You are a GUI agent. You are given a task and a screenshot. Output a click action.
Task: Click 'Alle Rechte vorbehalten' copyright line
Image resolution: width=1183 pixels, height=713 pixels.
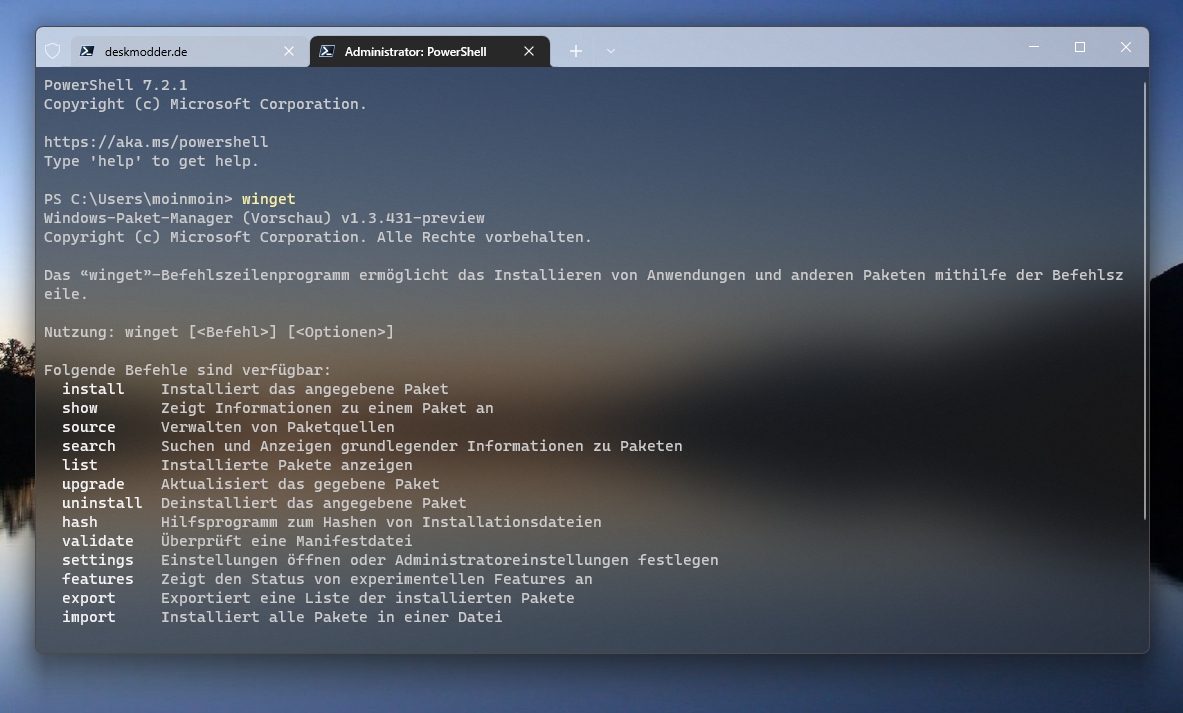click(x=318, y=237)
